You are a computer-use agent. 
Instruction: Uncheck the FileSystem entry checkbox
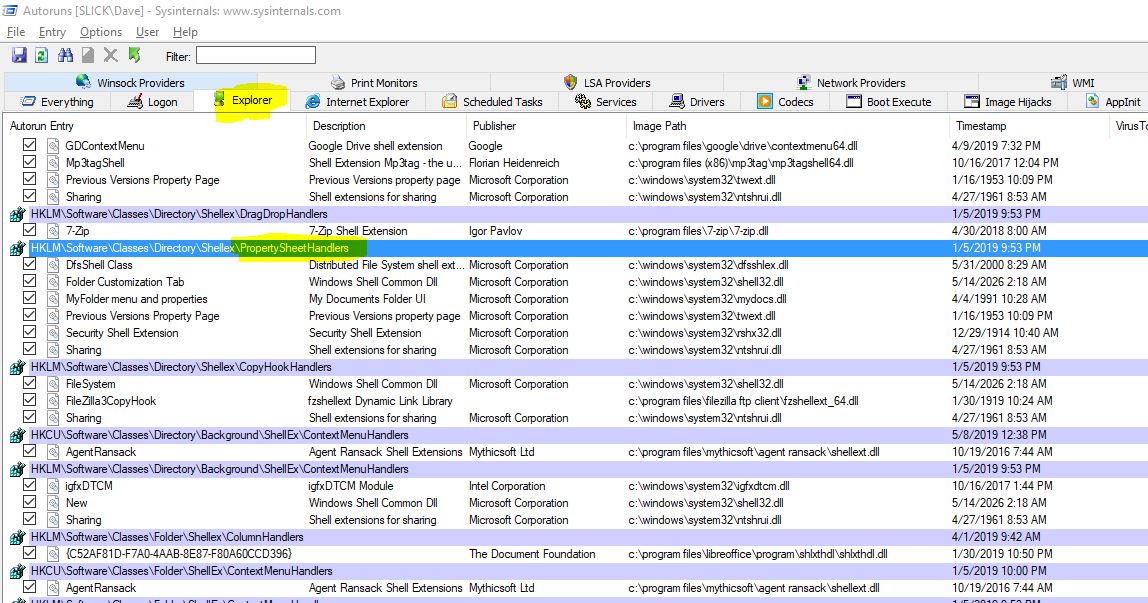pyautogui.click(x=29, y=383)
